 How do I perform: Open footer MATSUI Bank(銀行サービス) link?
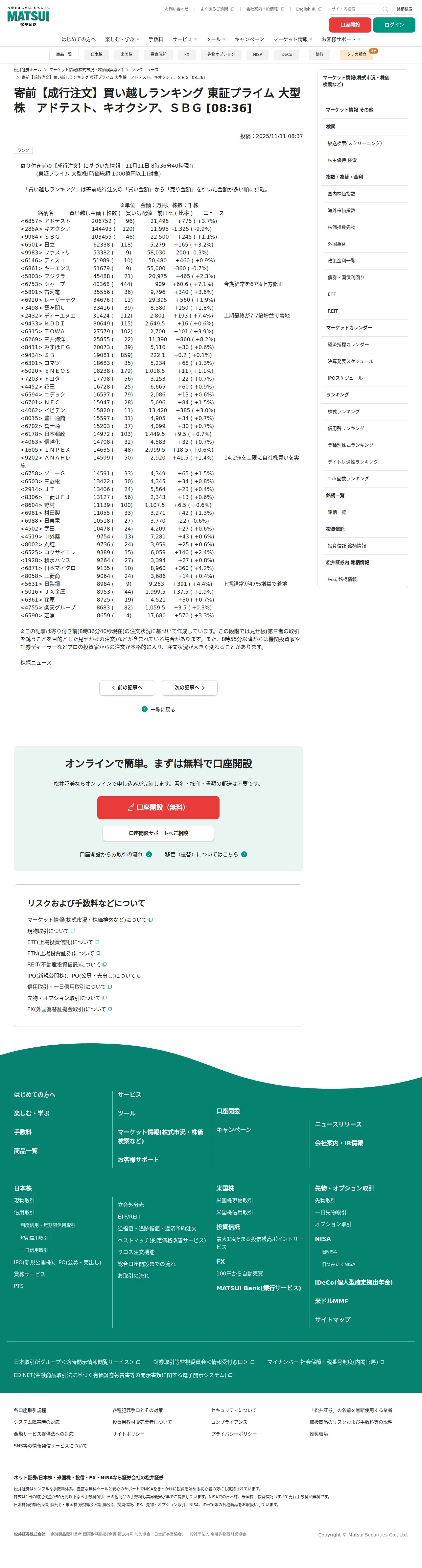pyautogui.click(x=259, y=1288)
